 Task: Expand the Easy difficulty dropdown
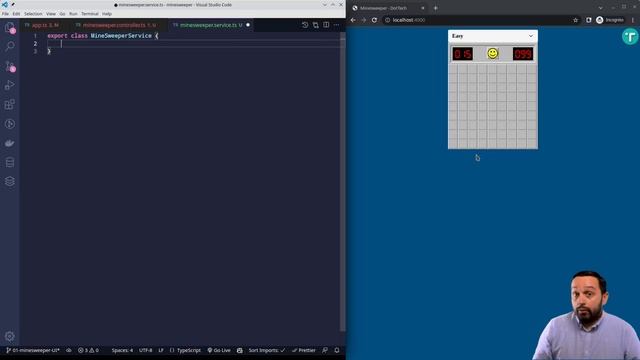(x=493, y=36)
